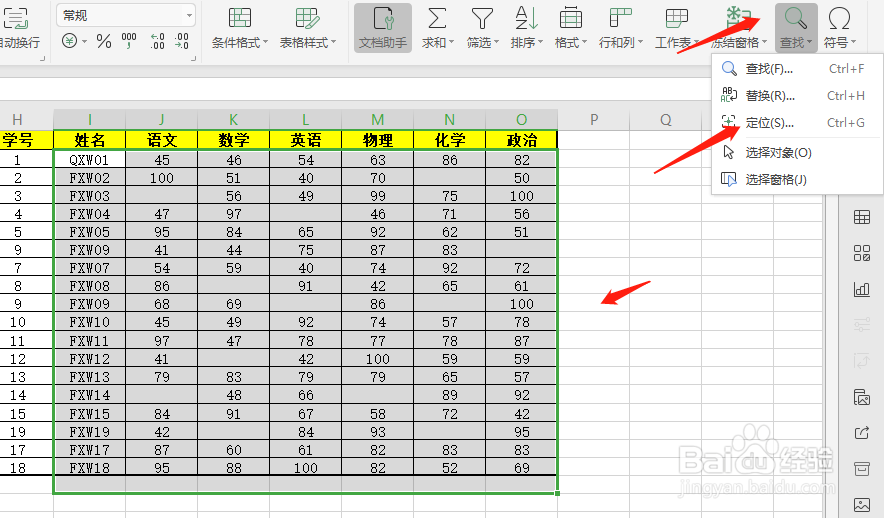Viewport: 884px width, 518px height.
Task: Click the four-squares grid icon in right sidebar
Action: (861, 253)
